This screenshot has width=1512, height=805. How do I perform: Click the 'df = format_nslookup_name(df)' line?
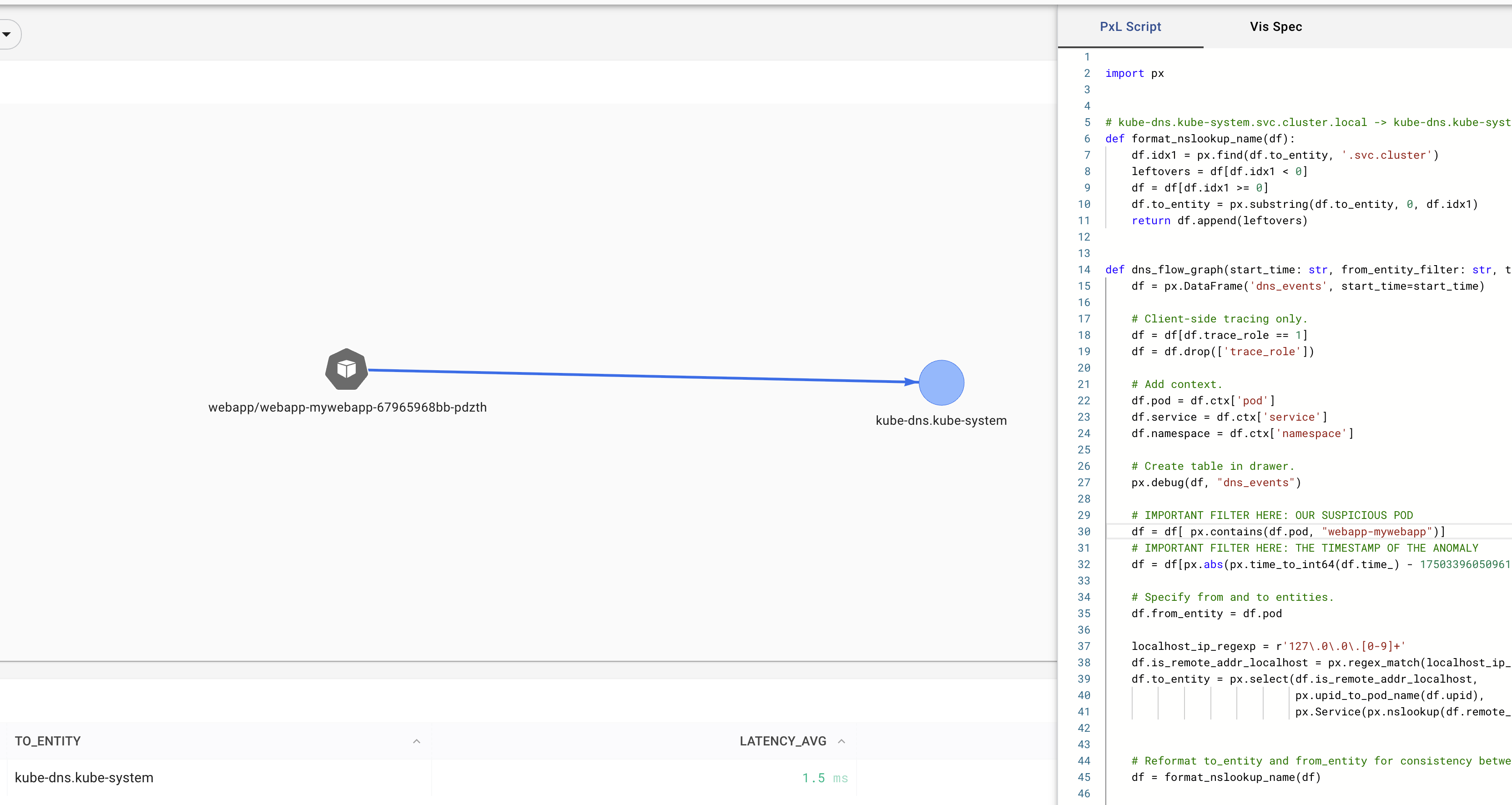tap(1225, 777)
